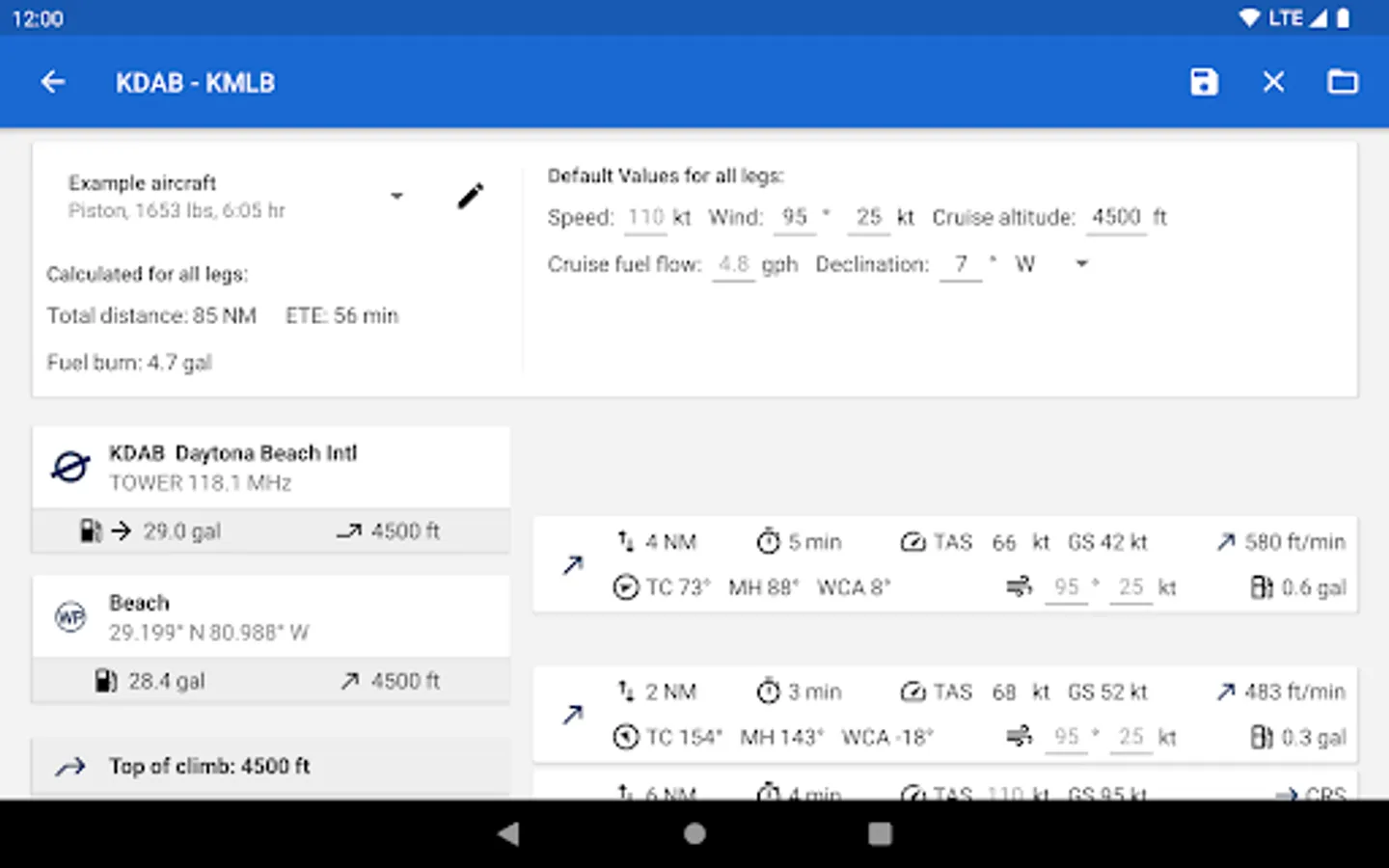Screen dimensions: 1389x868
Task: Select the Top of climb: 4500 ft row
Action: point(271,767)
